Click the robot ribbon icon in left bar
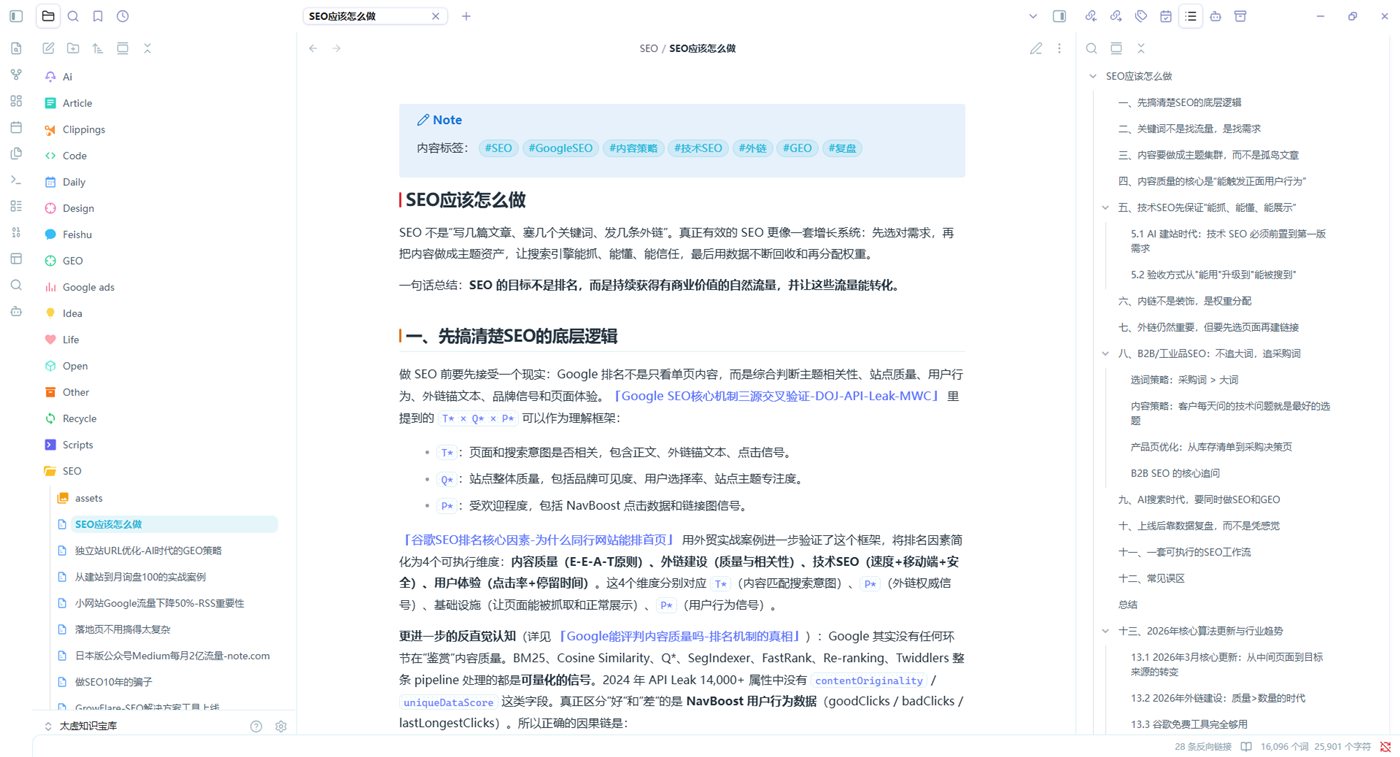 15,311
